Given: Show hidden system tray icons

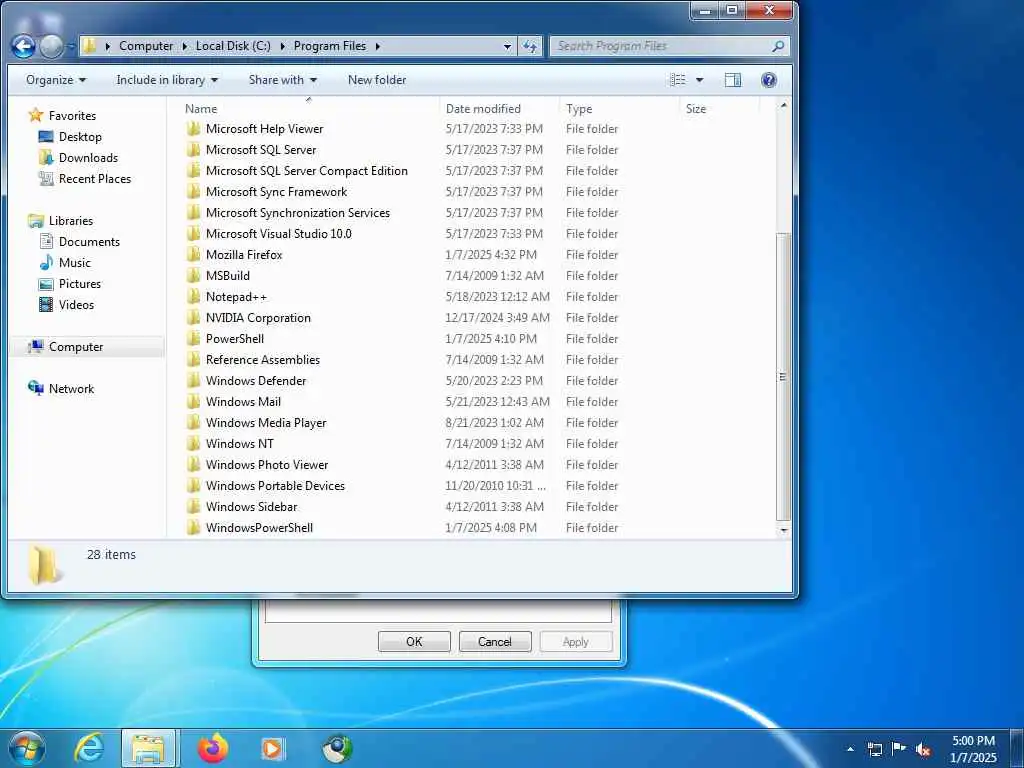Looking at the screenshot, I should point(850,749).
